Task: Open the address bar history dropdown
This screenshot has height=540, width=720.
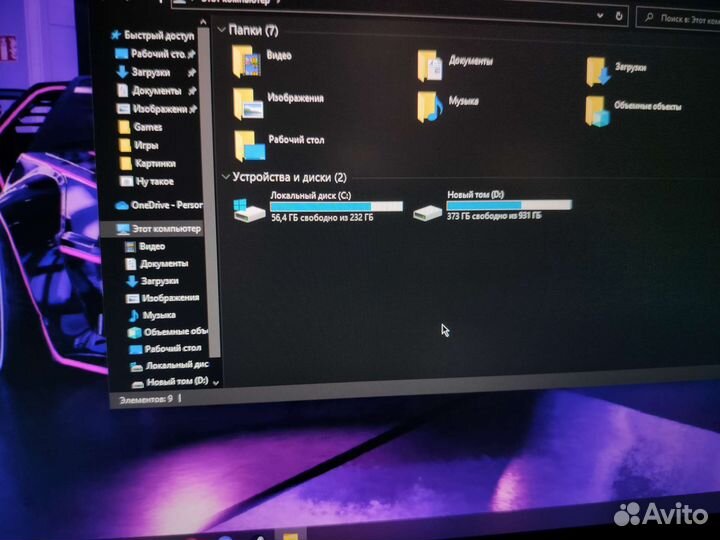Action: coord(600,16)
